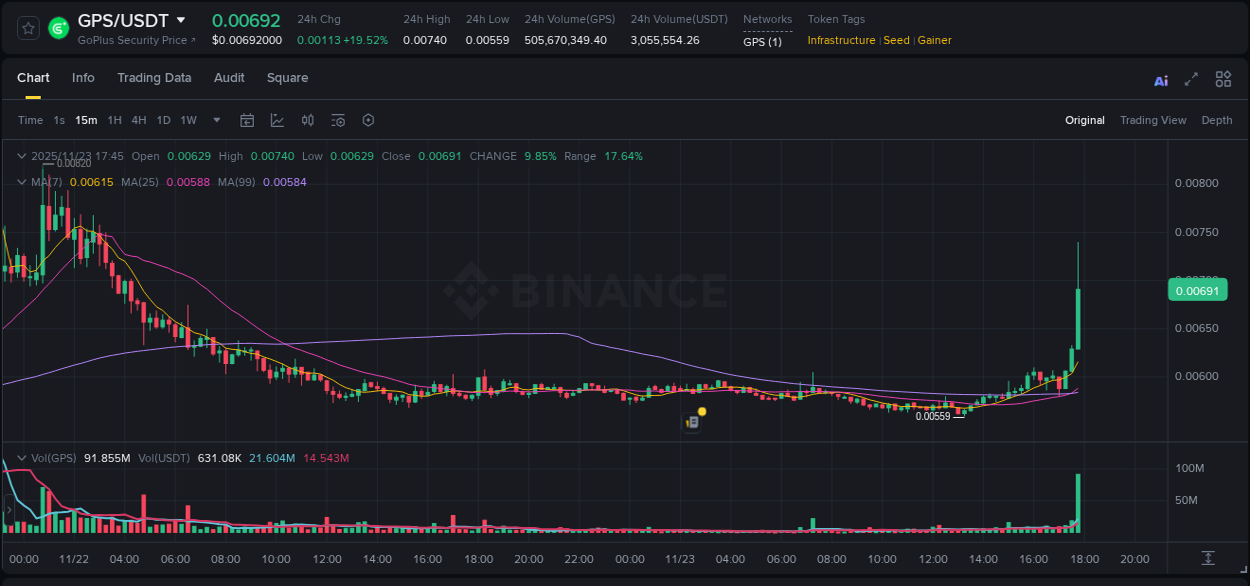
Task: Open the widgets grid icon
Action: (x=1223, y=79)
